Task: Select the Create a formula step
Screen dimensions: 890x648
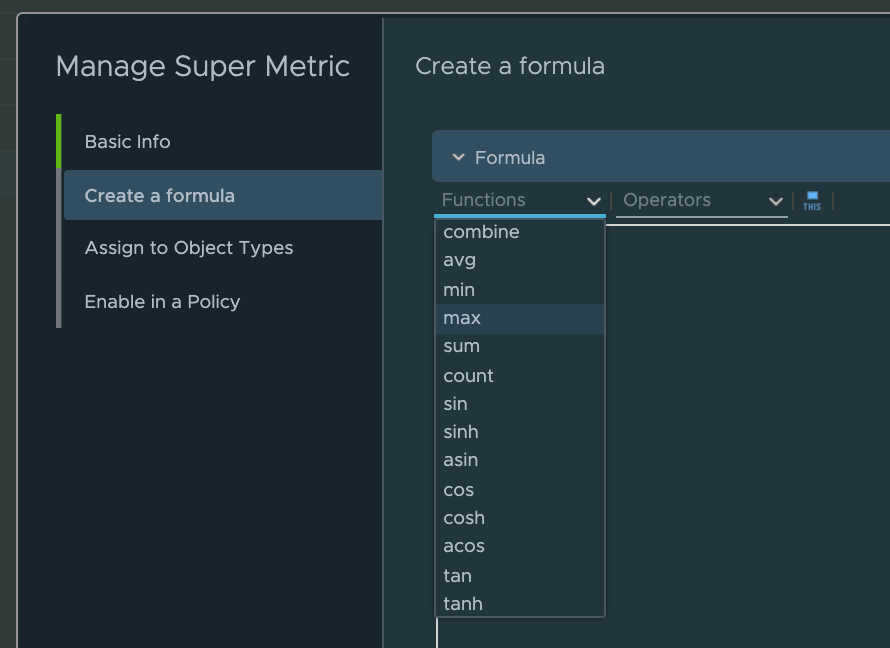Action: [223, 195]
